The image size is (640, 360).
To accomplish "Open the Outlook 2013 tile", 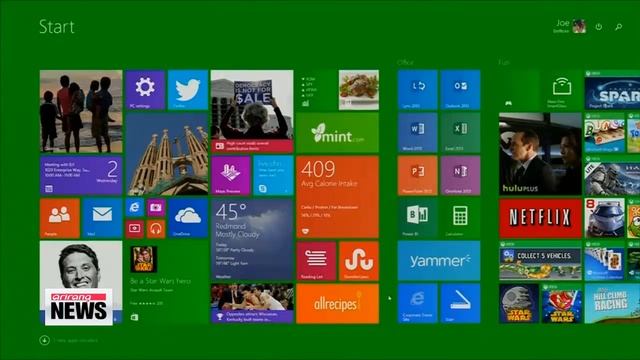I will point(460,90).
